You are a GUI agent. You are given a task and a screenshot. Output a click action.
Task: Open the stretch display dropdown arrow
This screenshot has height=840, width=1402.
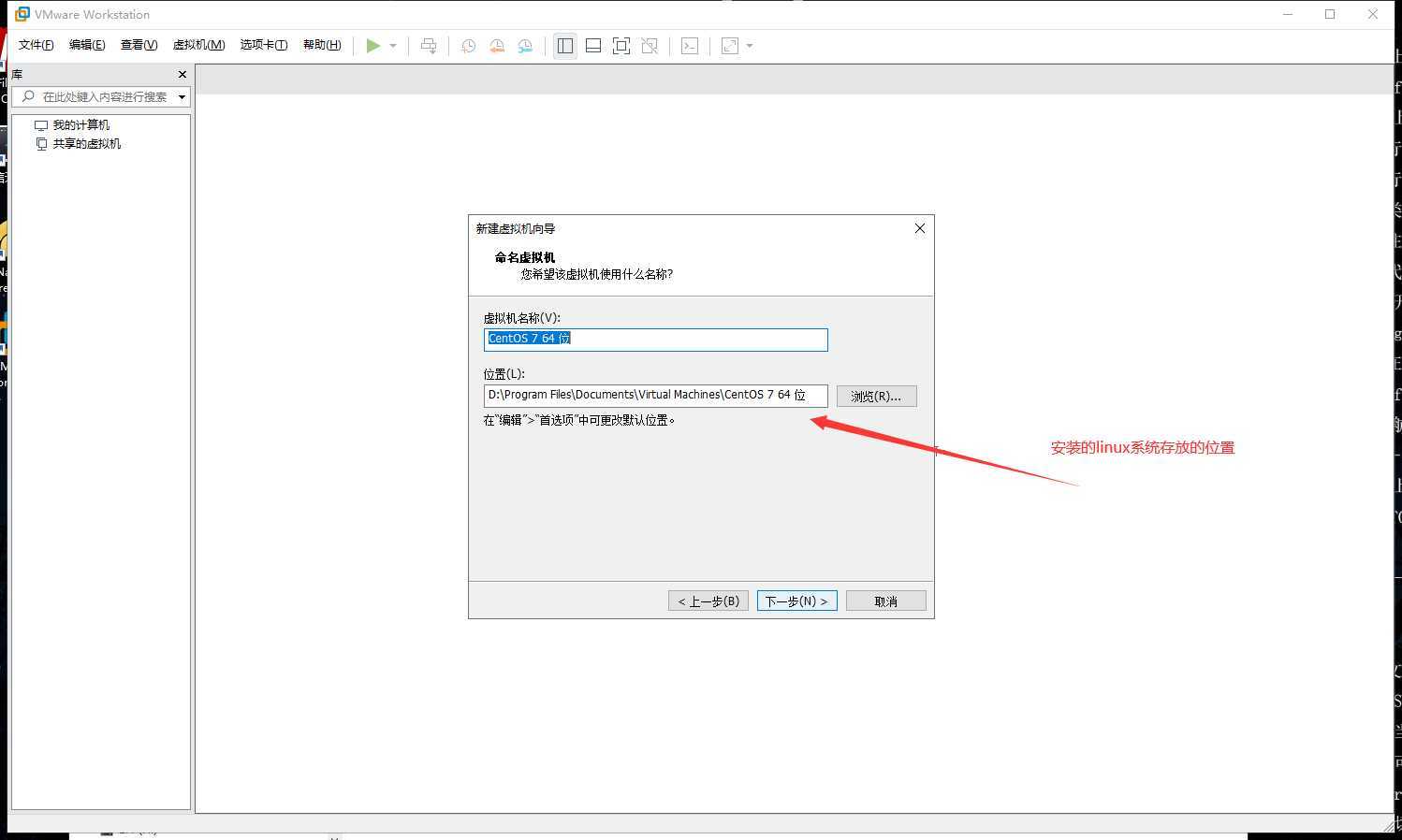(x=750, y=46)
